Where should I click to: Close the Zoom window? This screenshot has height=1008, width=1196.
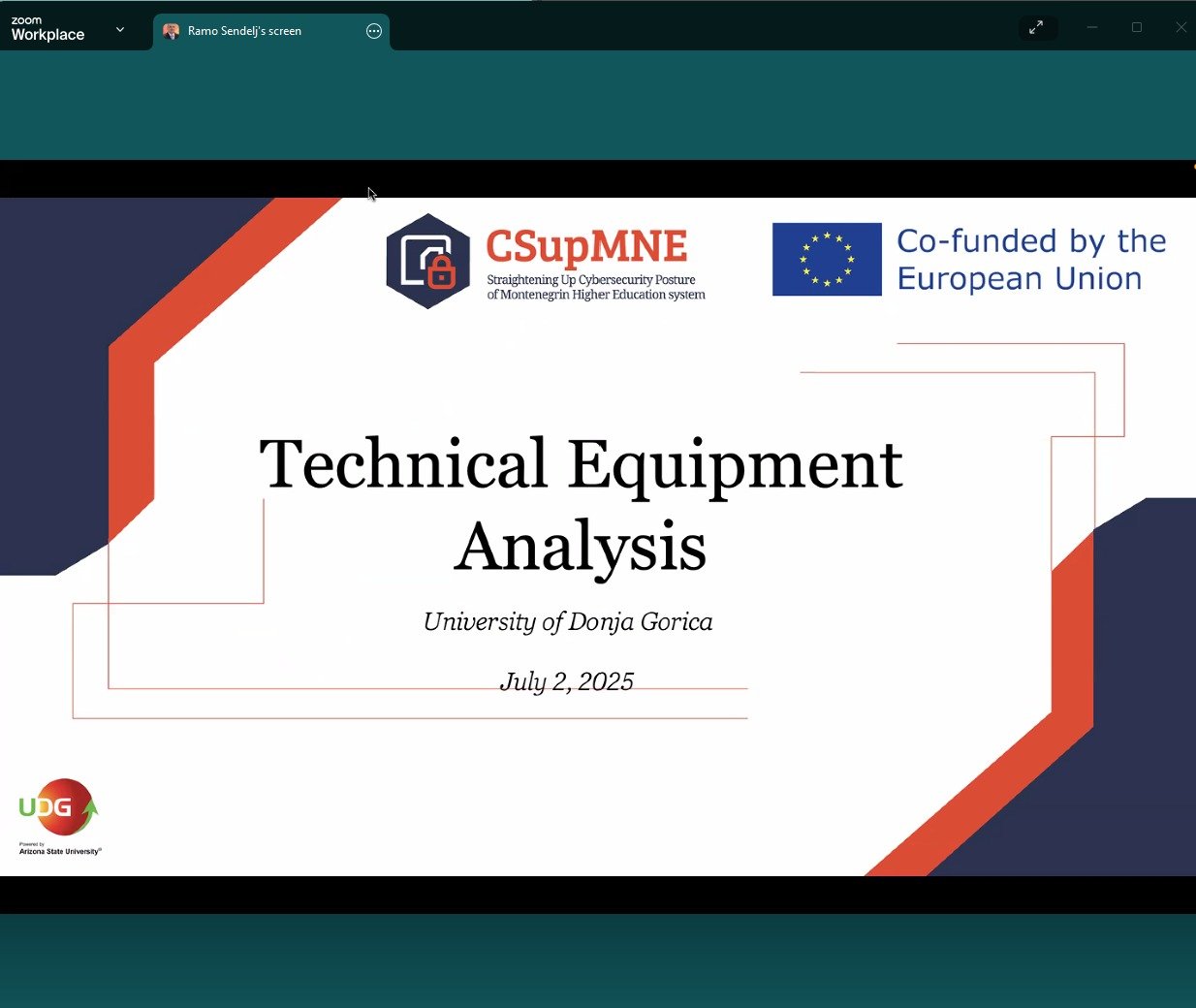(1180, 27)
